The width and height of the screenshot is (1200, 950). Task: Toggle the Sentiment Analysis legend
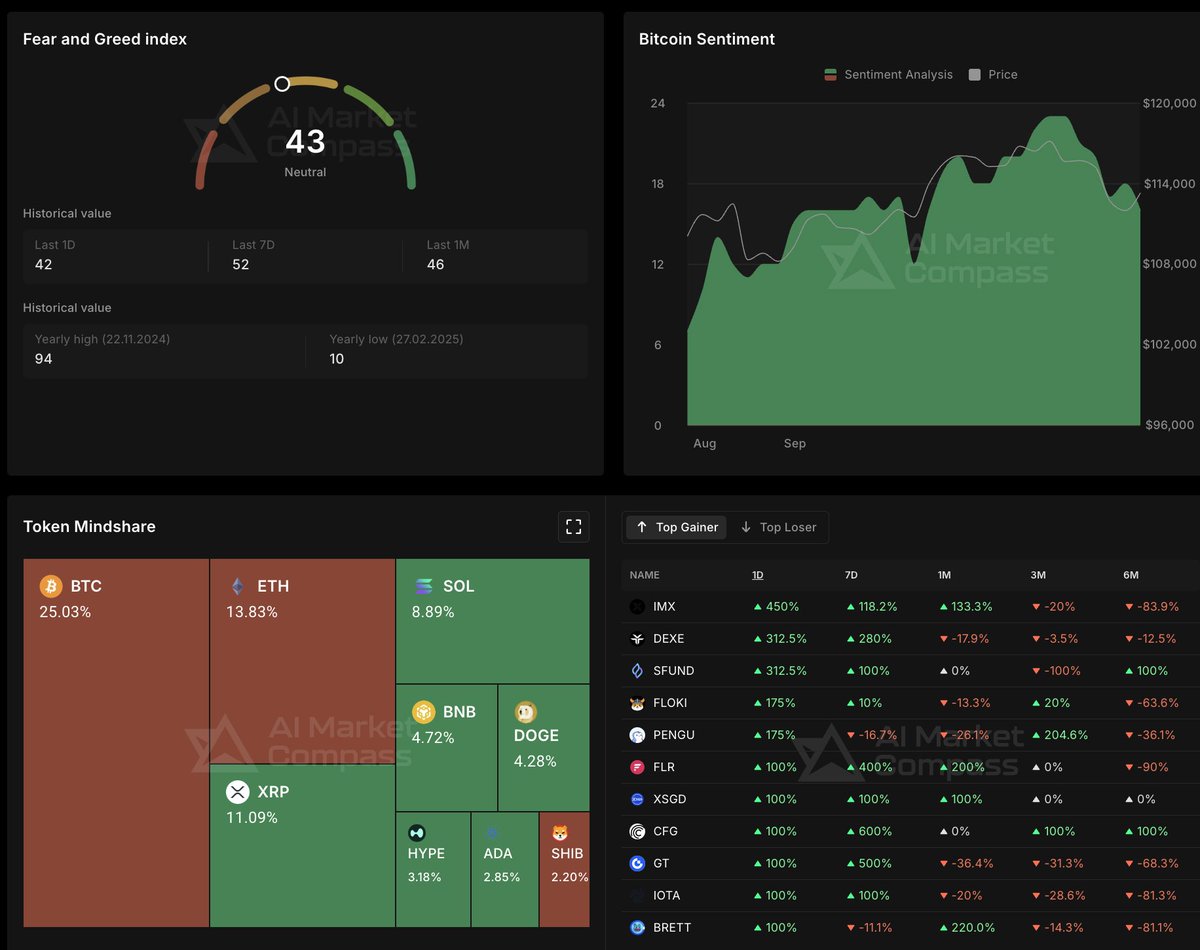point(888,74)
